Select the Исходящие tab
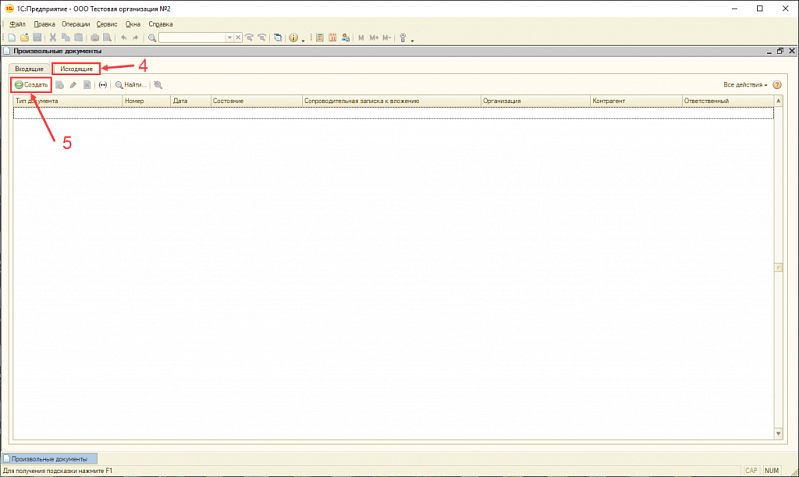799x477 pixels. click(76, 69)
